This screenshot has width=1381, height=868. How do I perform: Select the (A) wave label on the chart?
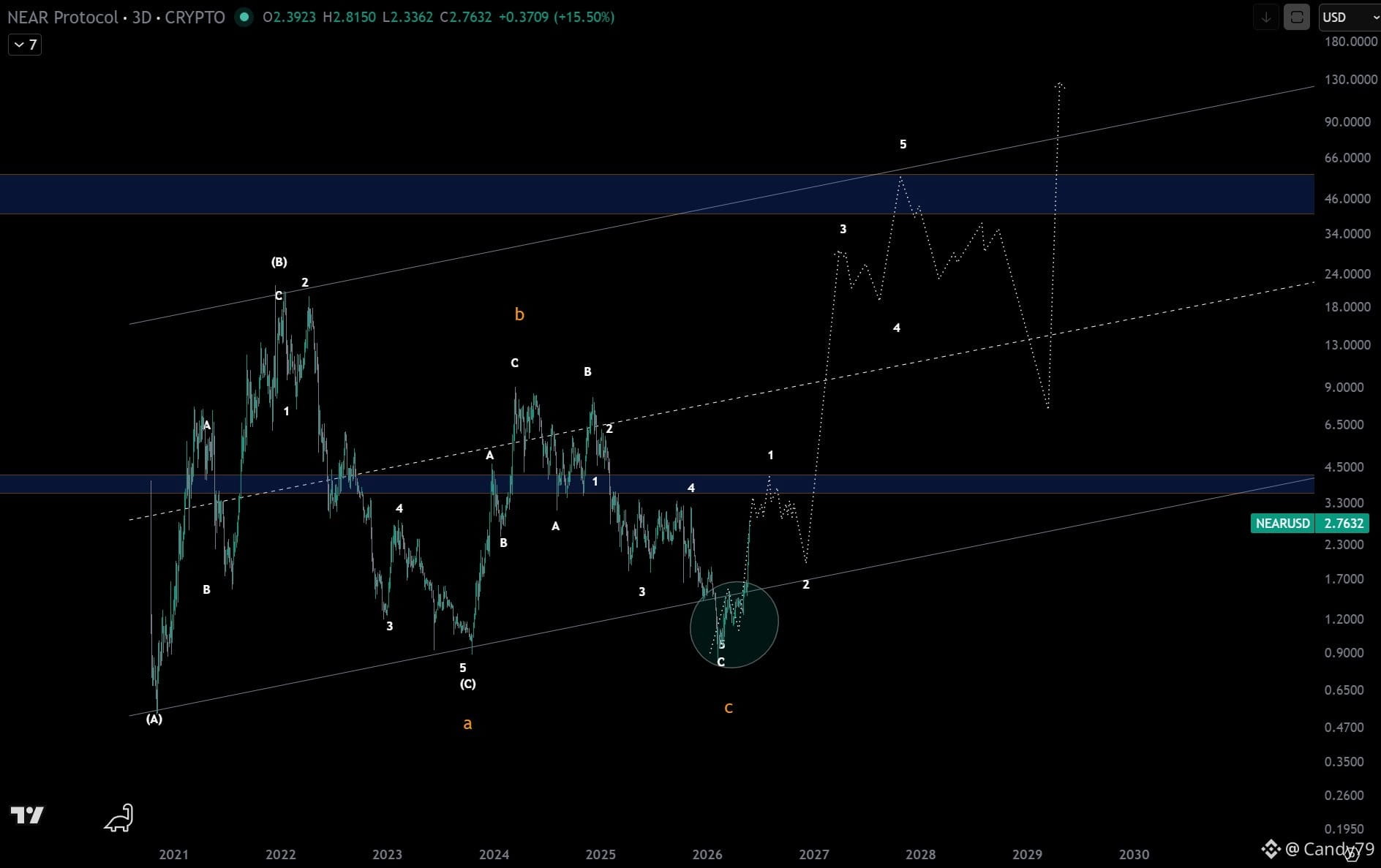pyautogui.click(x=154, y=719)
